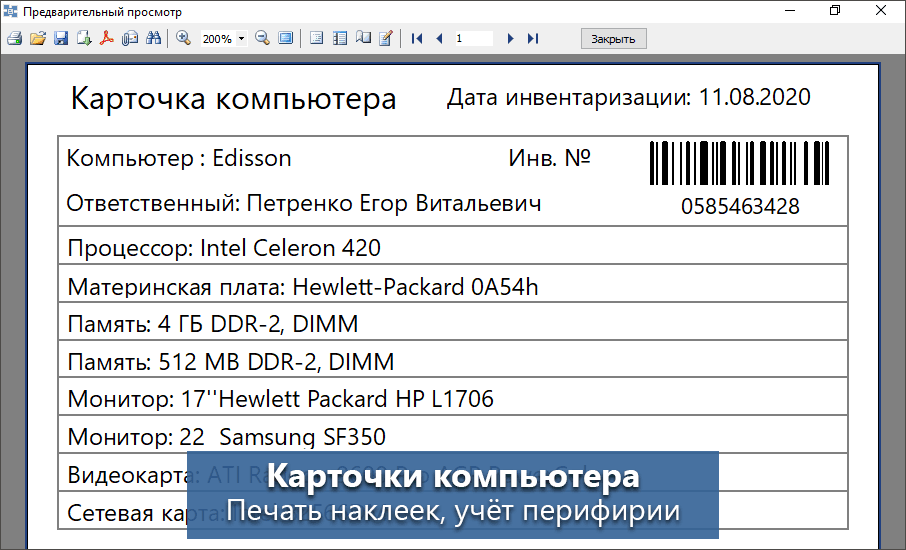
Task: Show the report outline icon
Action: point(316,39)
